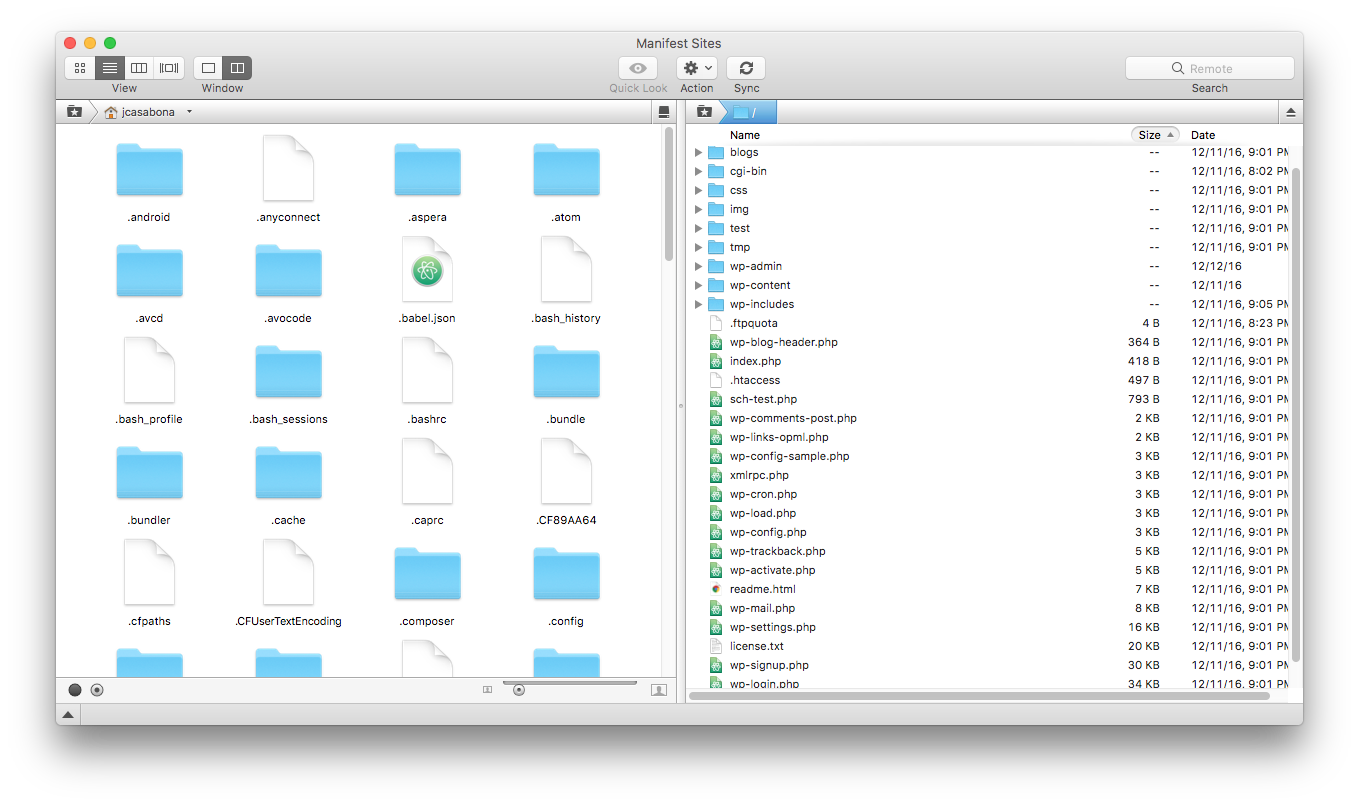1359x805 pixels.
Task: Enable list view mode
Action: click(x=110, y=68)
